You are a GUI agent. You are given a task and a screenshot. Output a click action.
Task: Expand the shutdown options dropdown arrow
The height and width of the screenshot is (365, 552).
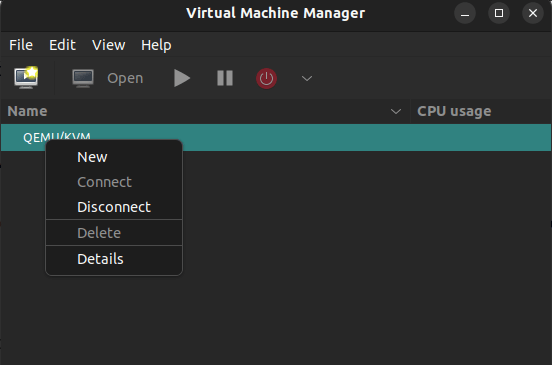click(x=307, y=78)
